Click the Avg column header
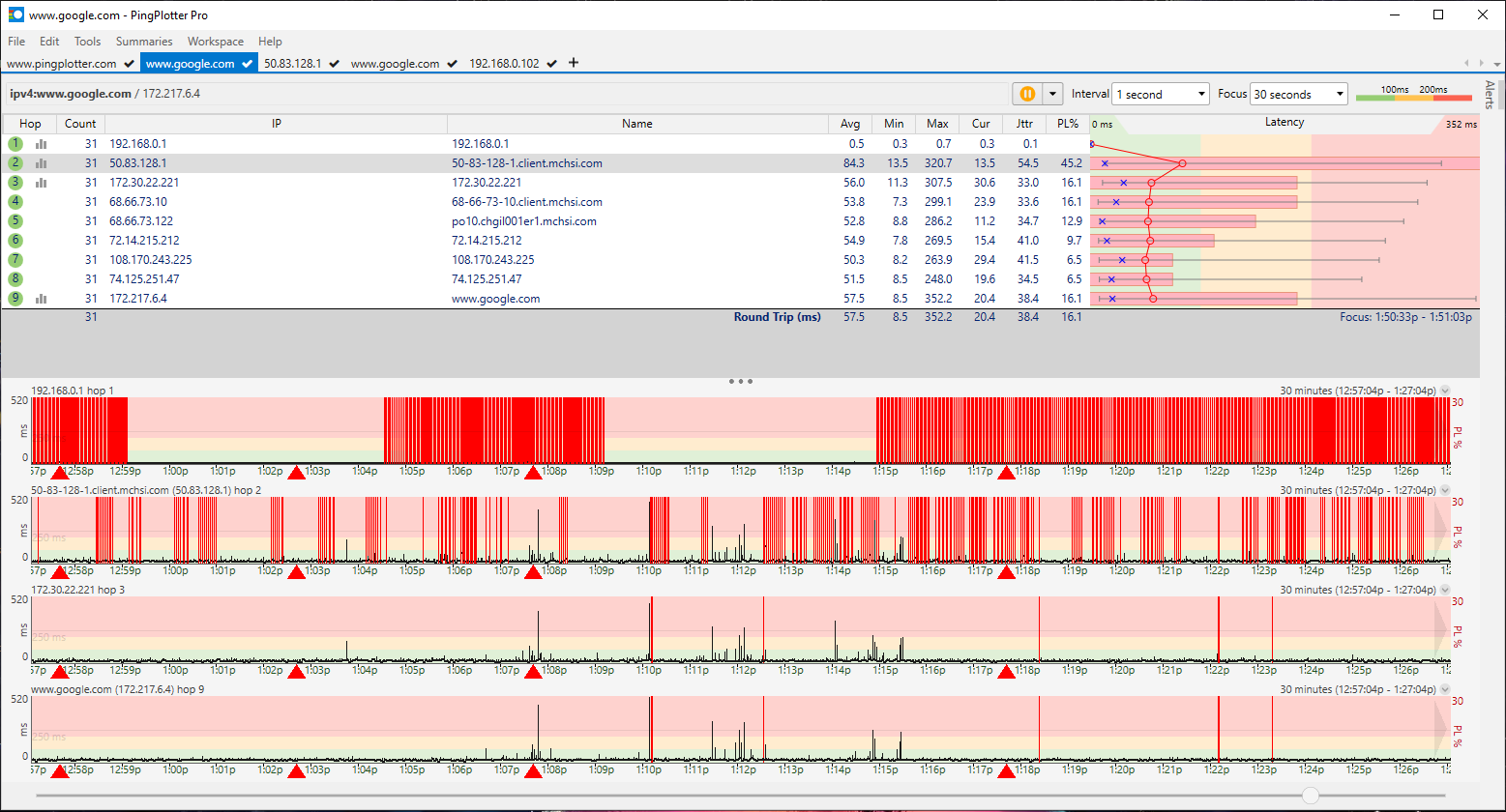Image resolution: width=1506 pixels, height=812 pixels. 850,124
